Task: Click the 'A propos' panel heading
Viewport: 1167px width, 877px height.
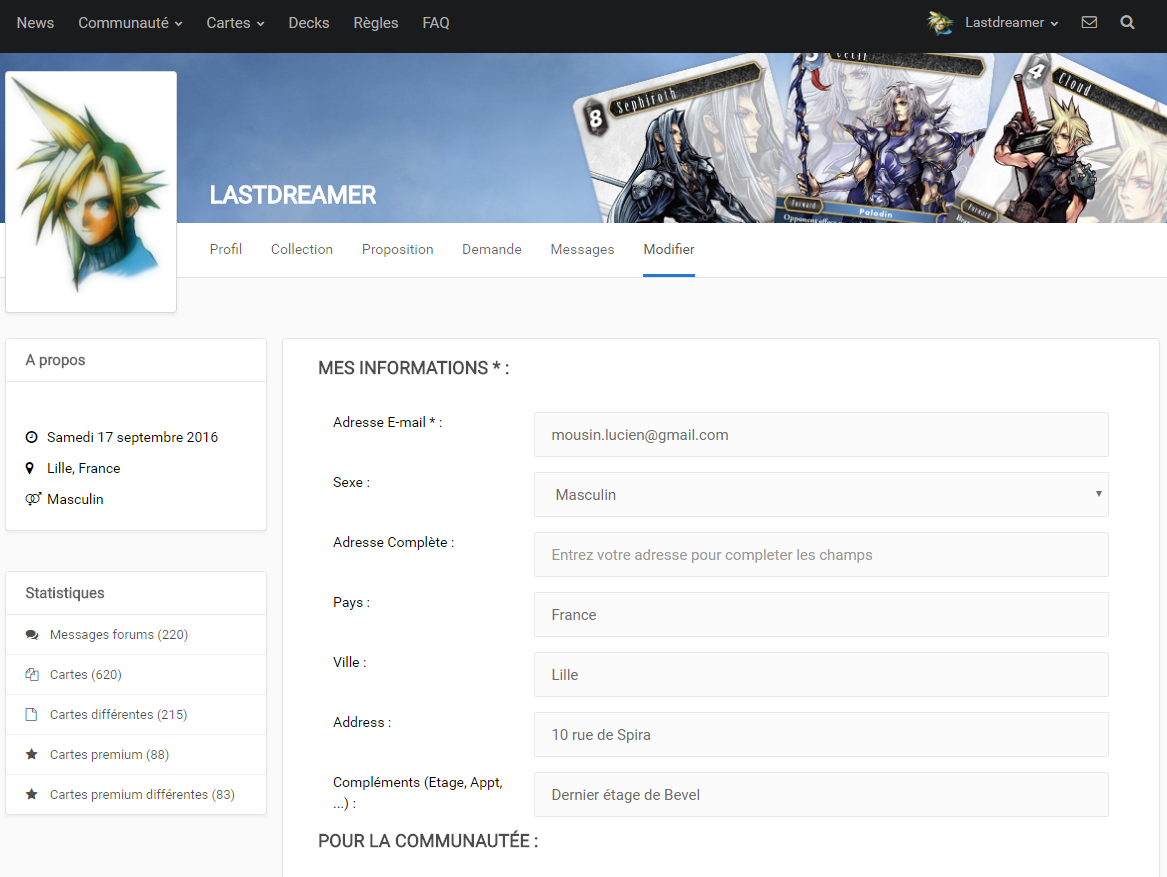Action: (x=55, y=360)
